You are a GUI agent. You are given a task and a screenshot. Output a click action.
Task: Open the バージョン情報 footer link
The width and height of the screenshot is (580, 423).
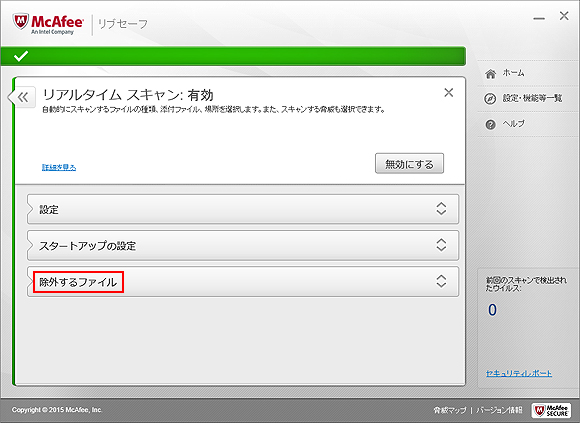[x=499, y=410]
